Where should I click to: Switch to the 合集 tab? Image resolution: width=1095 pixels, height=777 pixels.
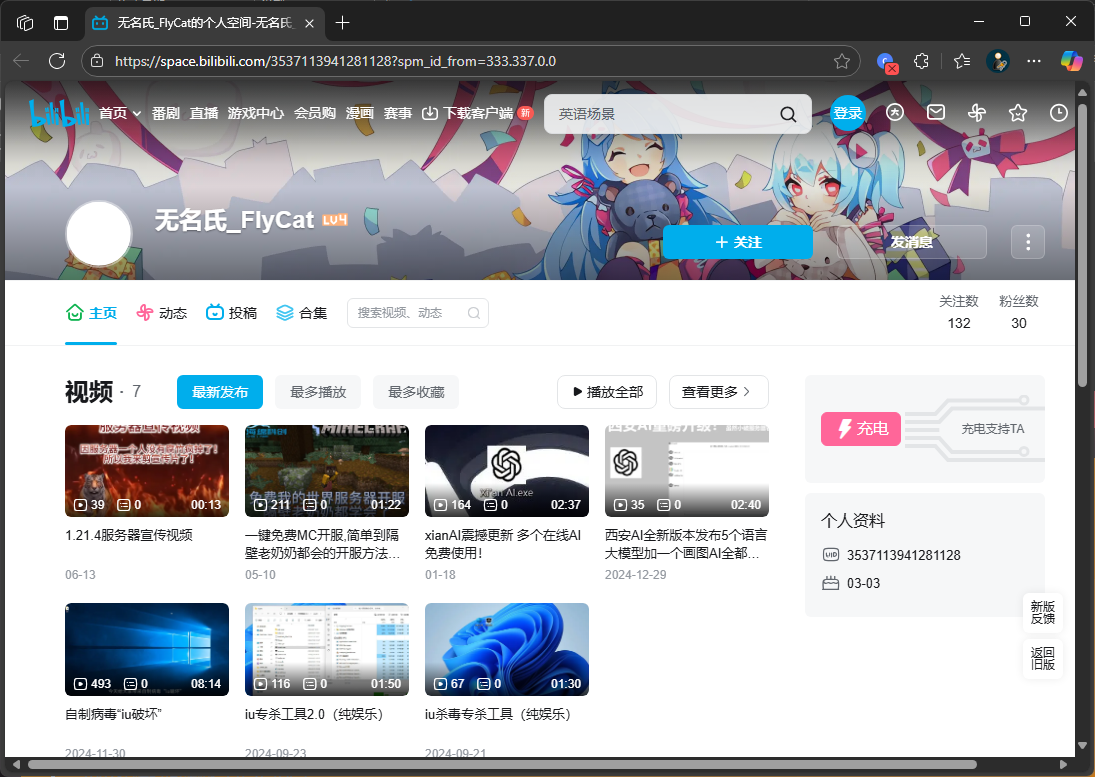point(302,313)
